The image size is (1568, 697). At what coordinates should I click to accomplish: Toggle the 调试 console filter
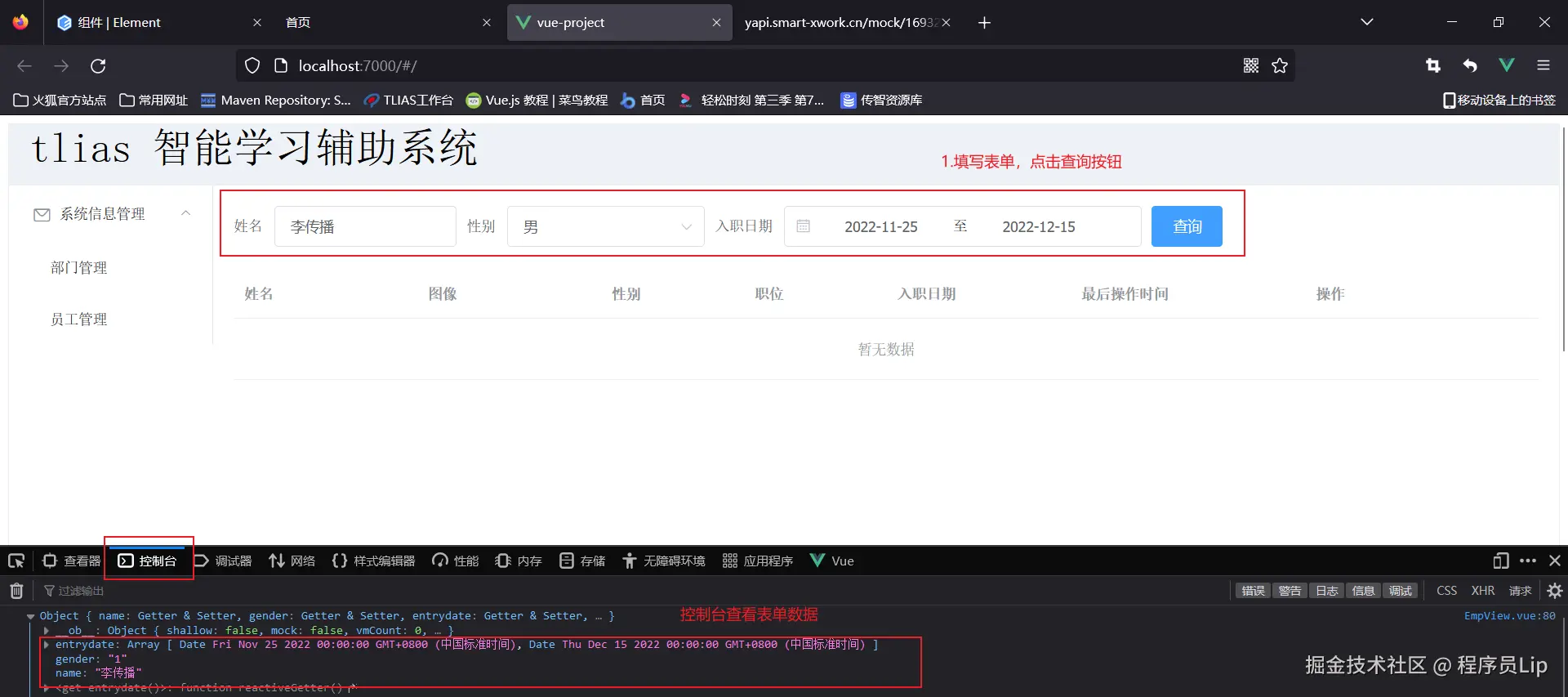click(x=1400, y=591)
